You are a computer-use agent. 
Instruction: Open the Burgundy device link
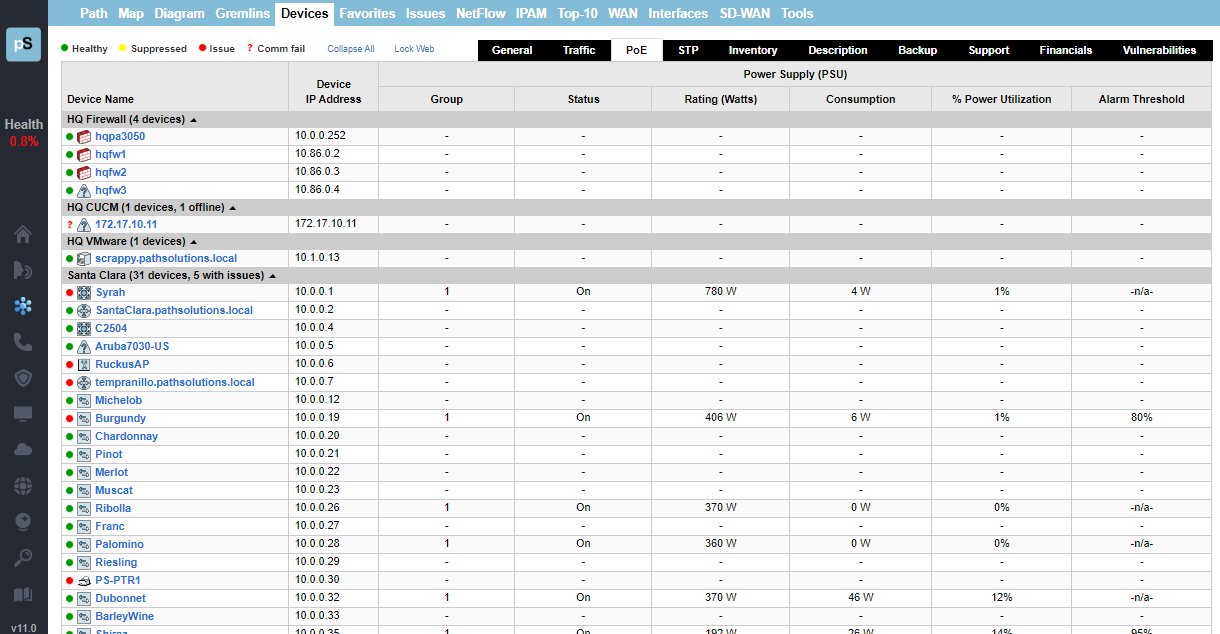[x=120, y=418]
